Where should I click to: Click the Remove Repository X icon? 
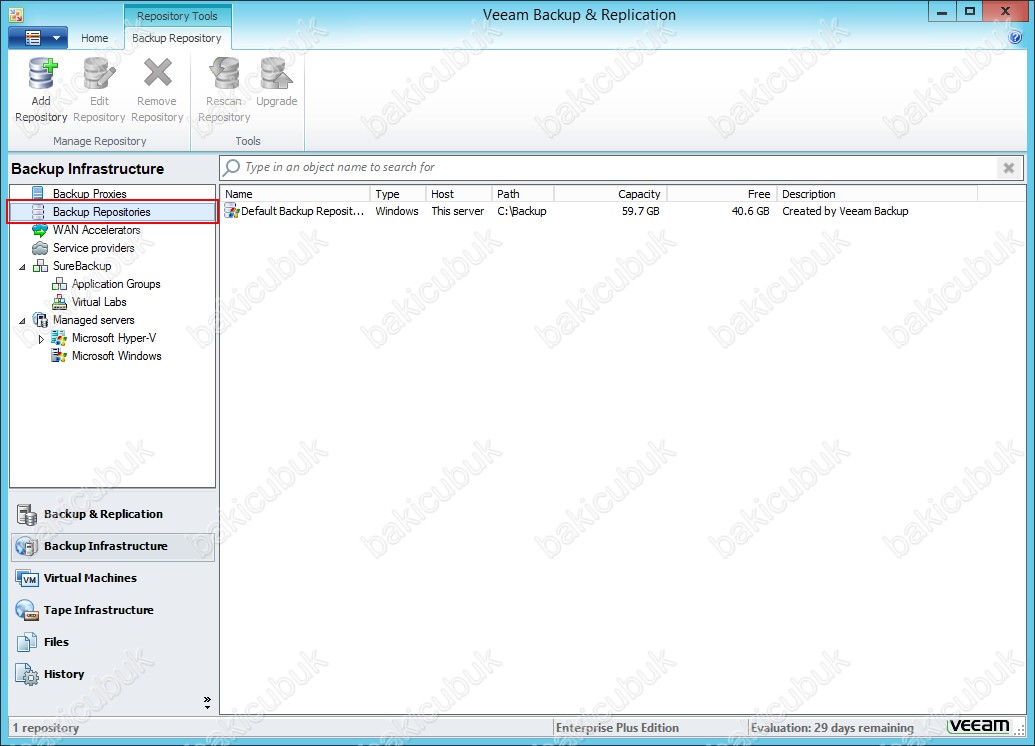[x=157, y=73]
